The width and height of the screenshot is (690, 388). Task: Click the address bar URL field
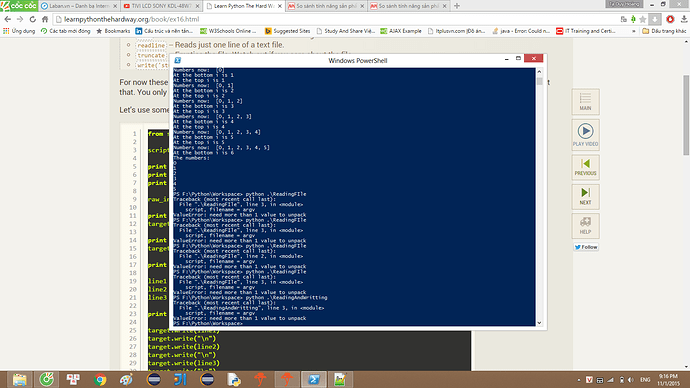(x=334, y=19)
